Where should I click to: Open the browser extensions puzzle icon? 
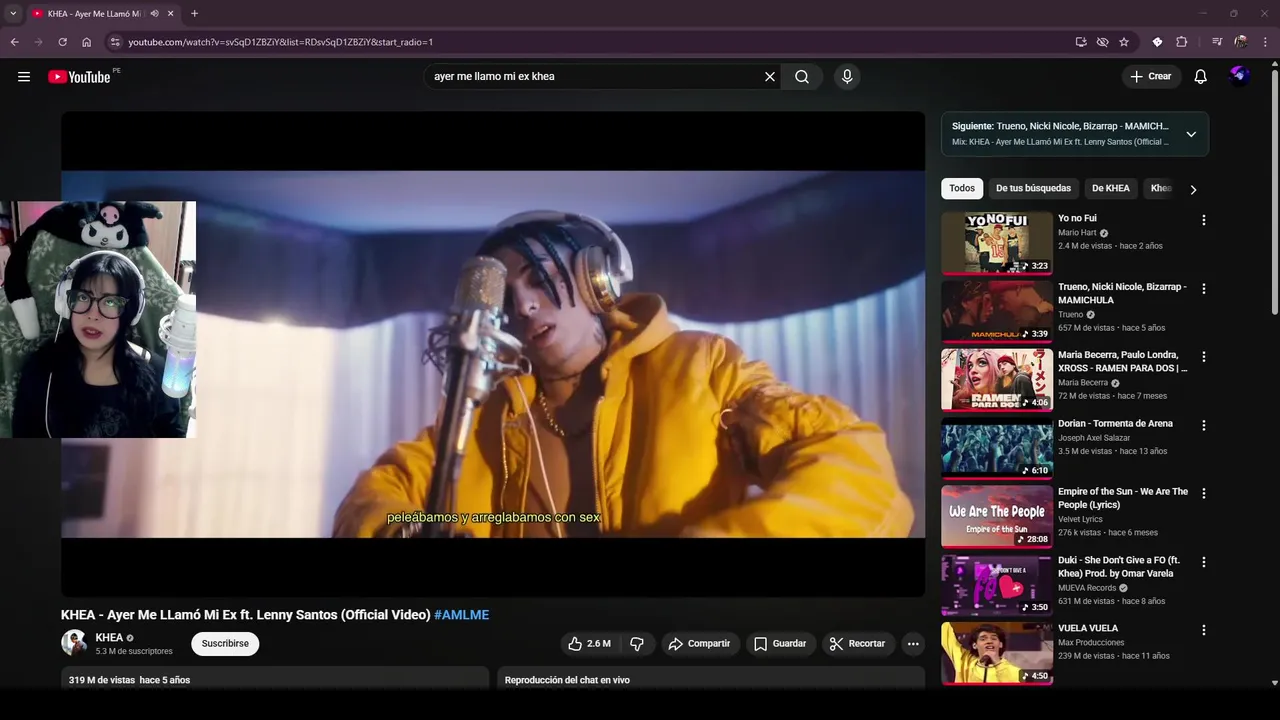(1181, 42)
